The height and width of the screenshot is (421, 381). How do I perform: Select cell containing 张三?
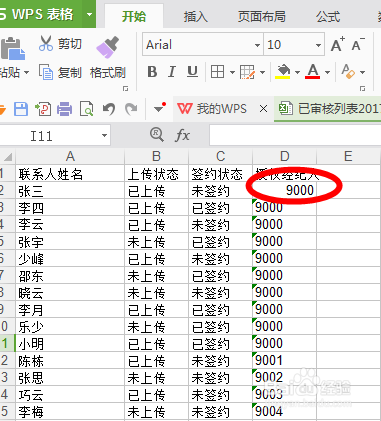pos(70,191)
